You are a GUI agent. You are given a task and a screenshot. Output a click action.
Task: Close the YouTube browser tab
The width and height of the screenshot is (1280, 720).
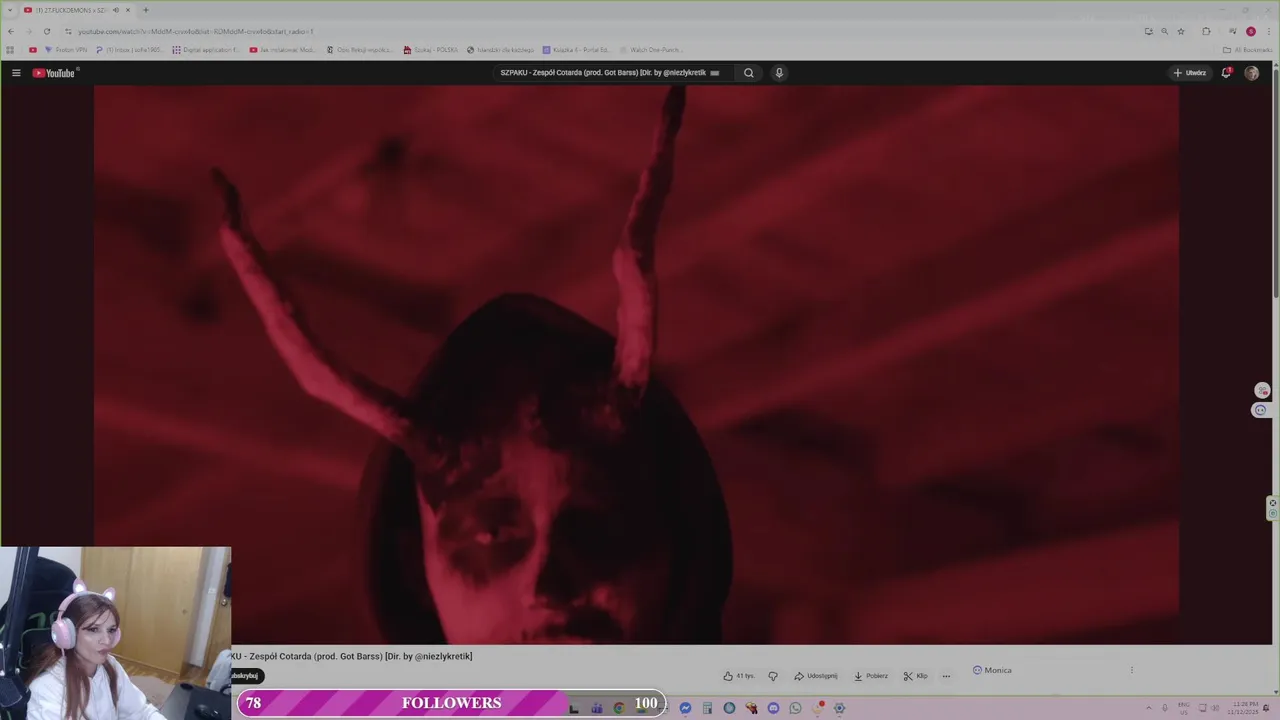pos(128,10)
